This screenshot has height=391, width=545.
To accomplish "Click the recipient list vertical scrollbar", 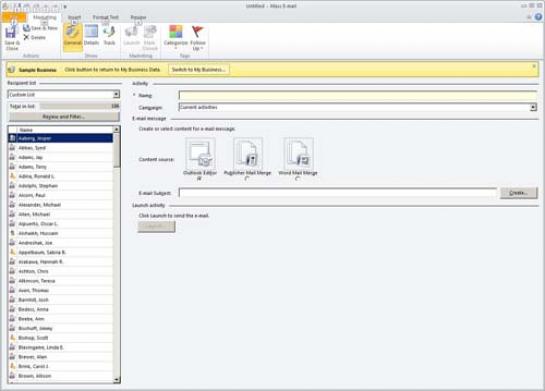I will [x=116, y=255].
